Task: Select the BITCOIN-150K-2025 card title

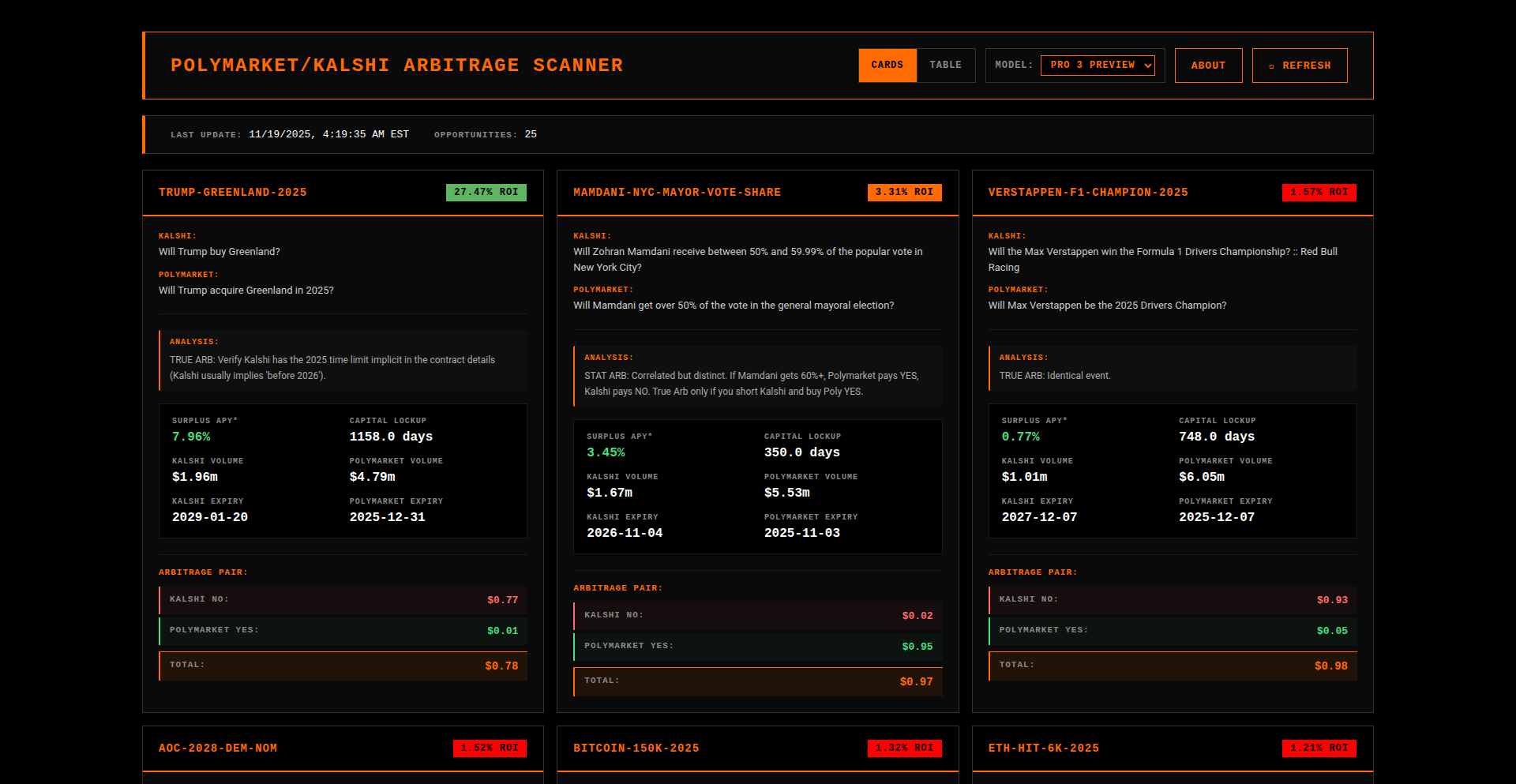Action: 636,748
